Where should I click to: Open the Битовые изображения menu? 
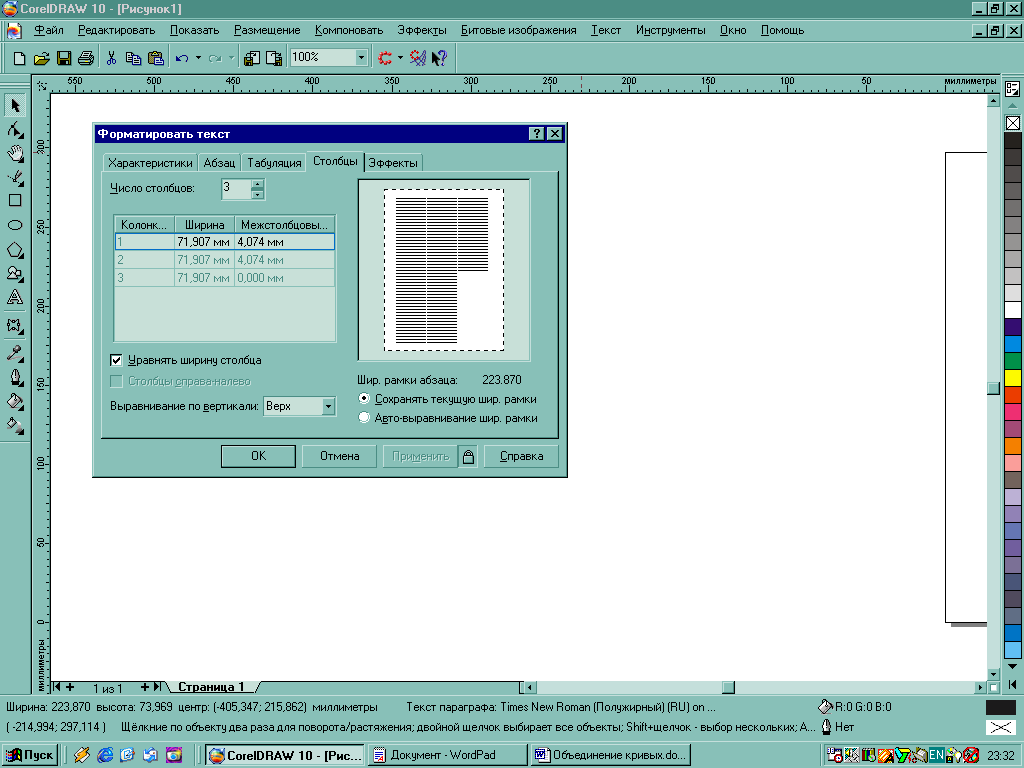point(519,30)
